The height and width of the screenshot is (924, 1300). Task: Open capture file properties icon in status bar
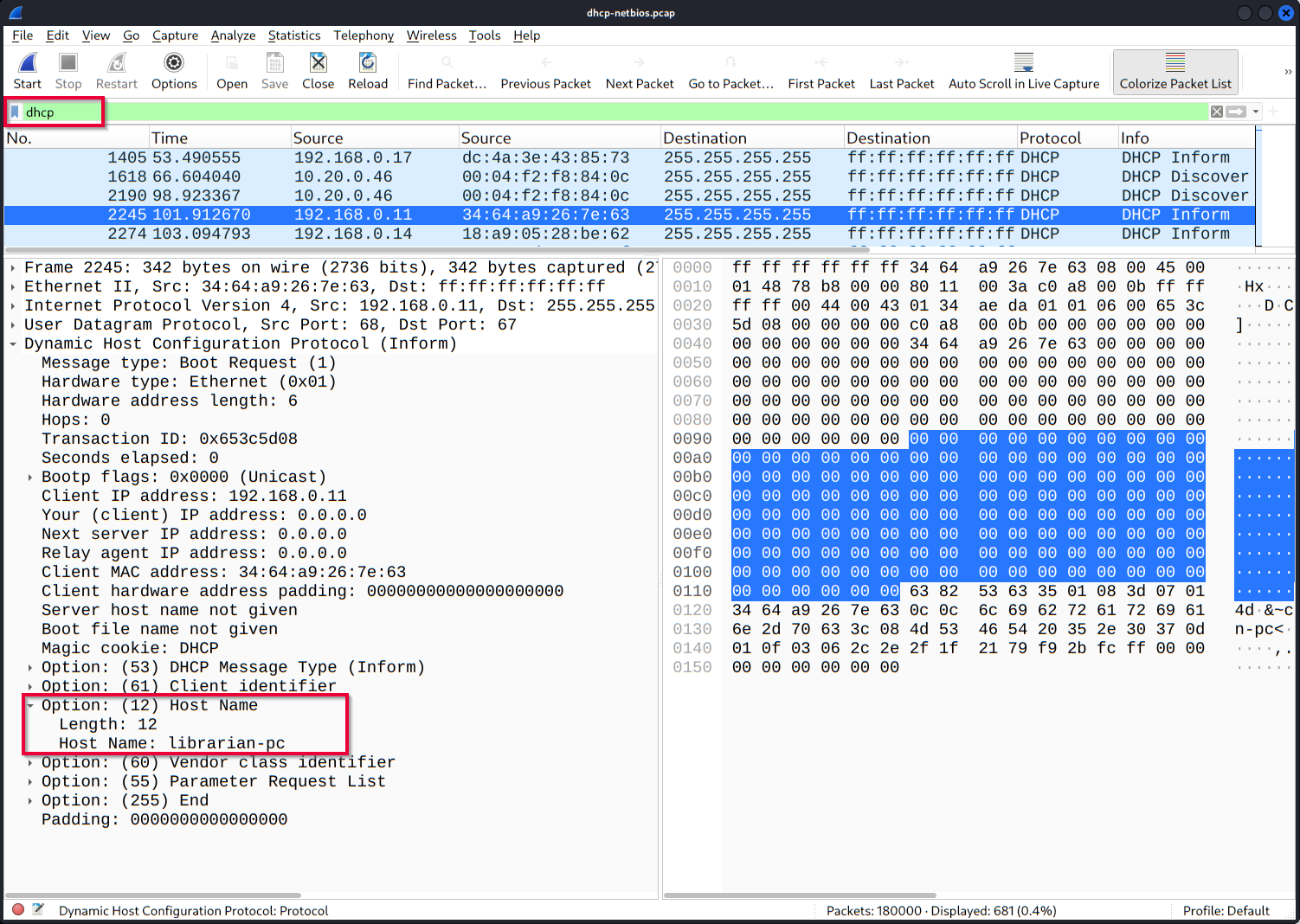[x=38, y=909]
